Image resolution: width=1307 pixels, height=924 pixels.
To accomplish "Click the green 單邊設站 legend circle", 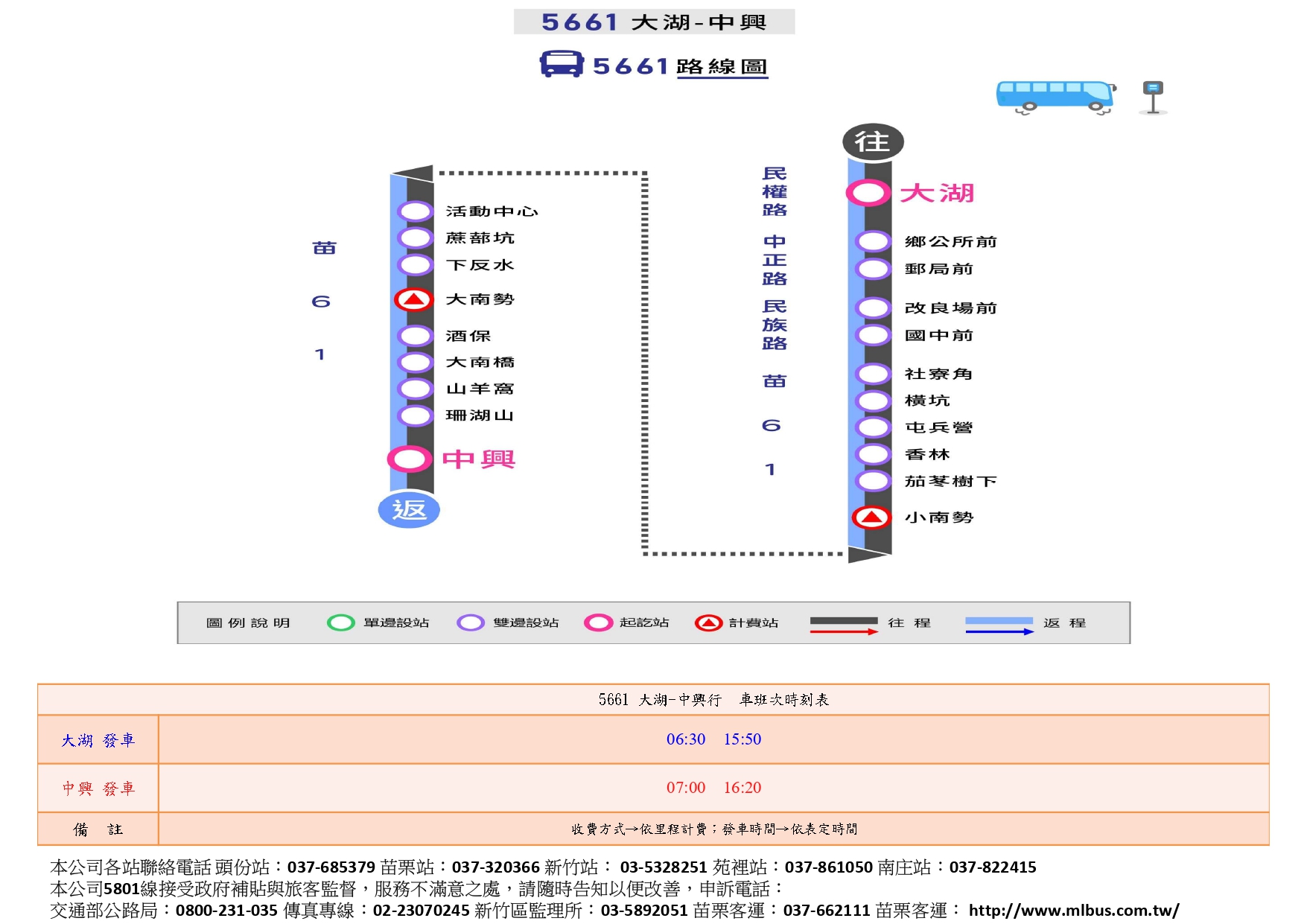I will point(341,622).
